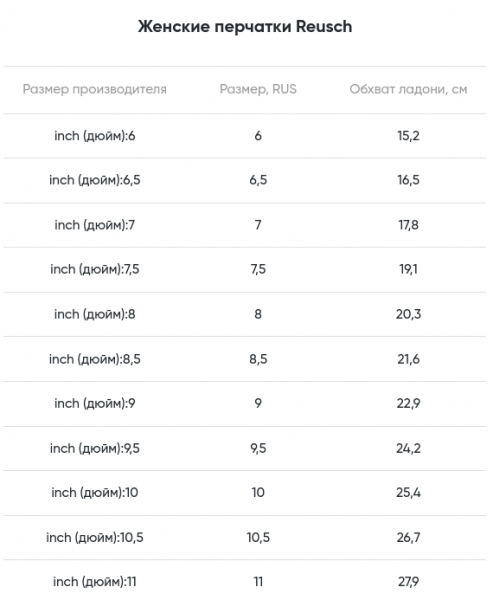Select the RUS size value 10,5
This screenshot has width=493, height=600.
[258, 538]
